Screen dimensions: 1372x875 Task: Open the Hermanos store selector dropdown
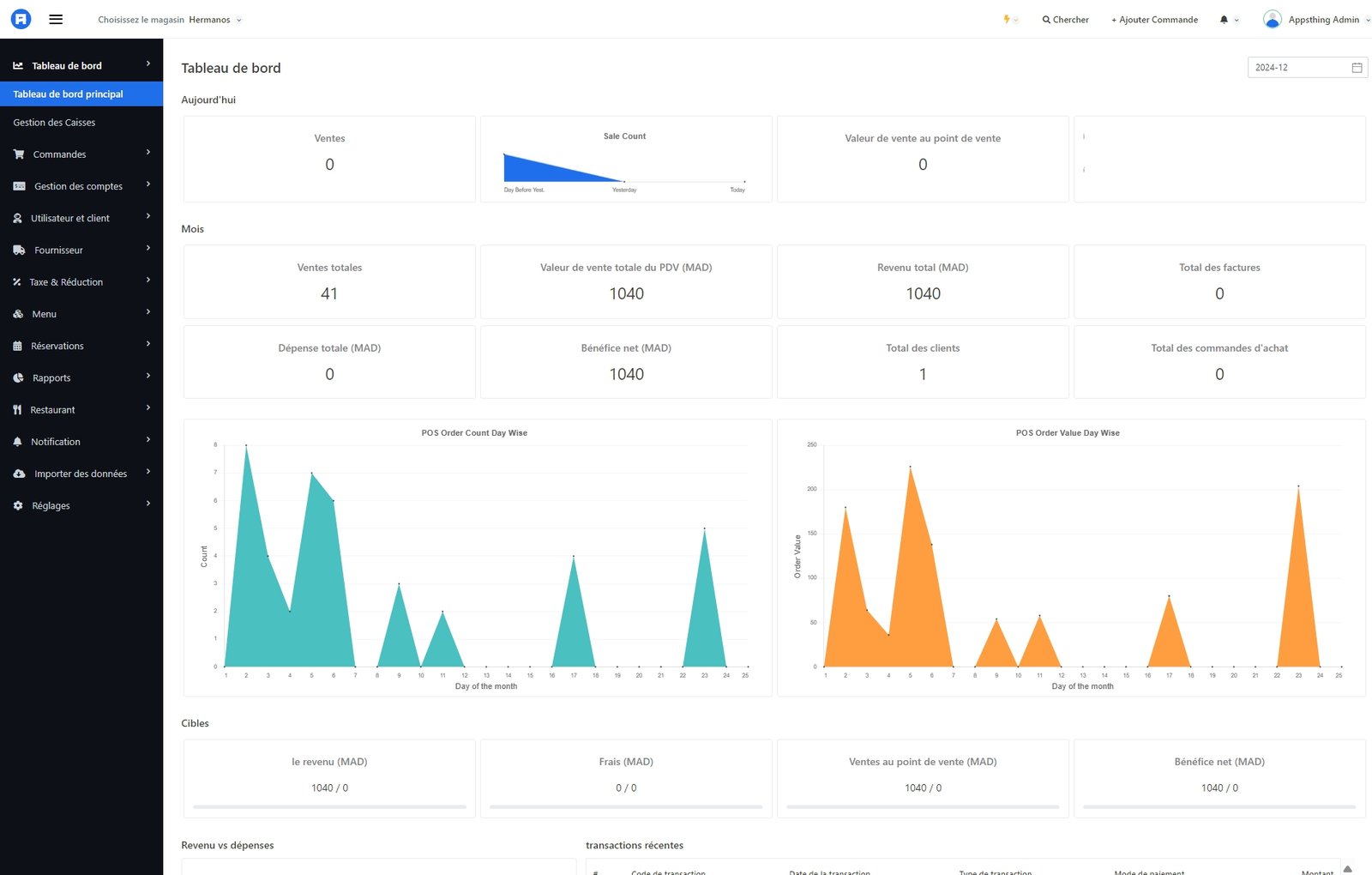(x=214, y=20)
